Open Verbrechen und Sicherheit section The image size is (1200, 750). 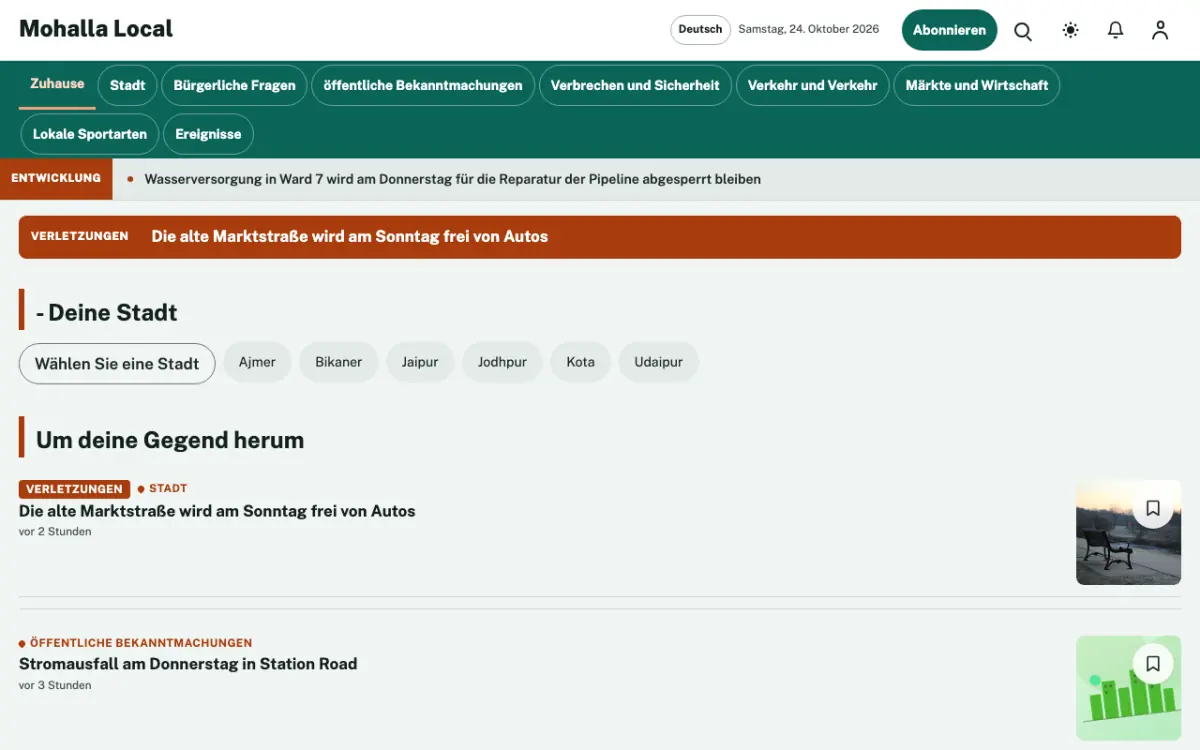click(x=635, y=86)
